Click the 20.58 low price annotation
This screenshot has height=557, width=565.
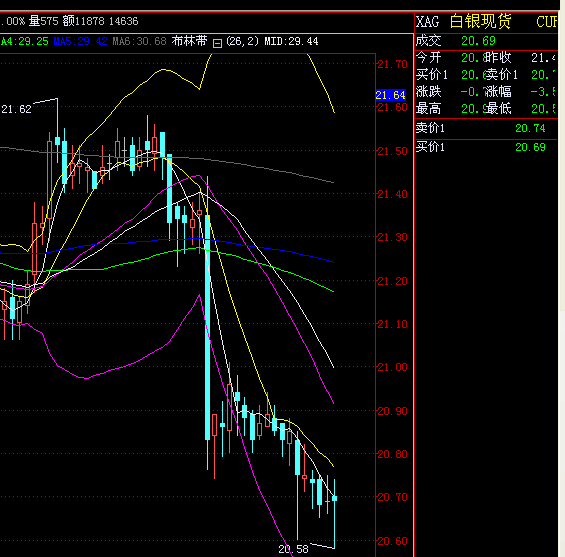(x=293, y=549)
